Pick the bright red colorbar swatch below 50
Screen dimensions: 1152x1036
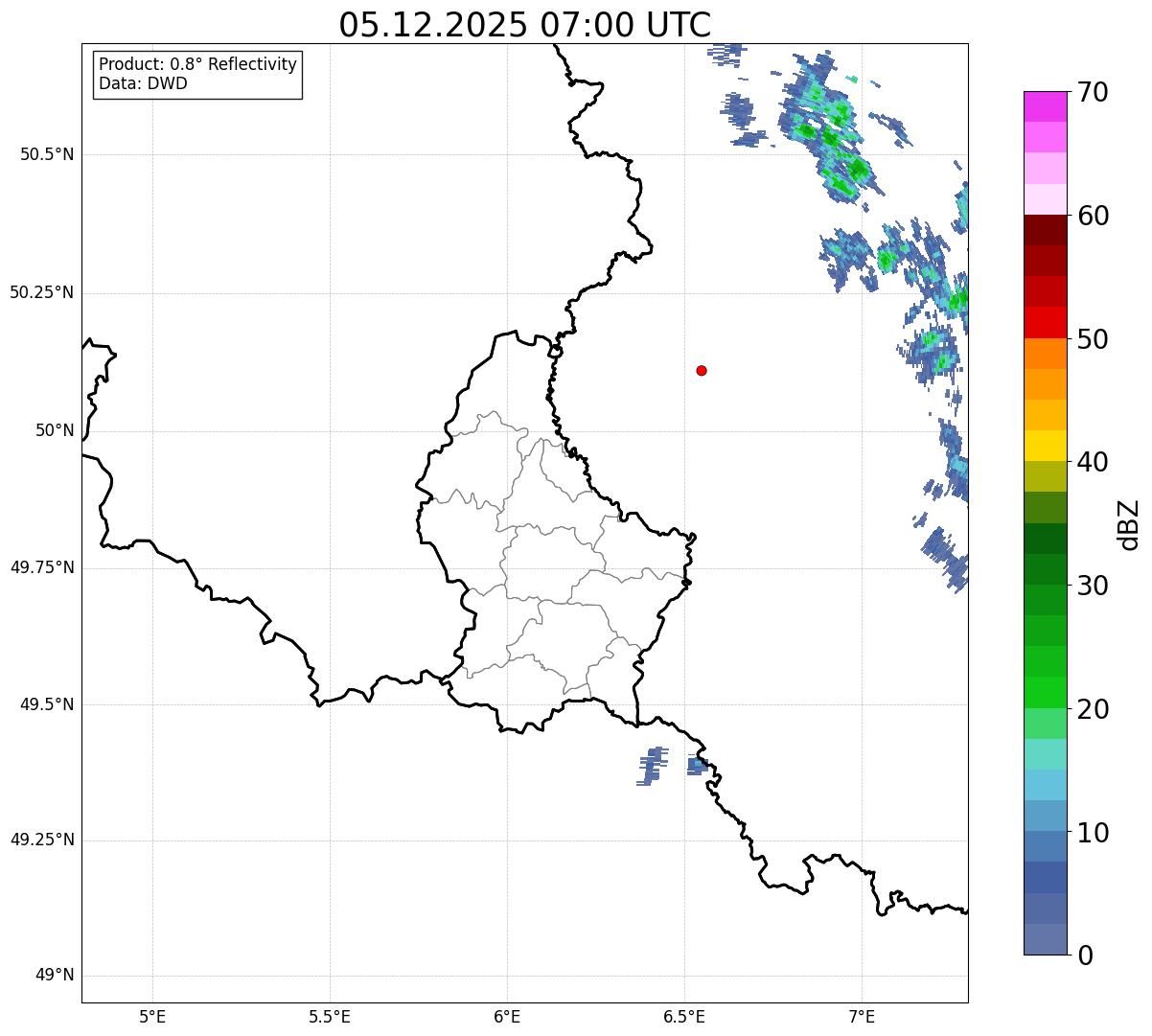click(1045, 323)
